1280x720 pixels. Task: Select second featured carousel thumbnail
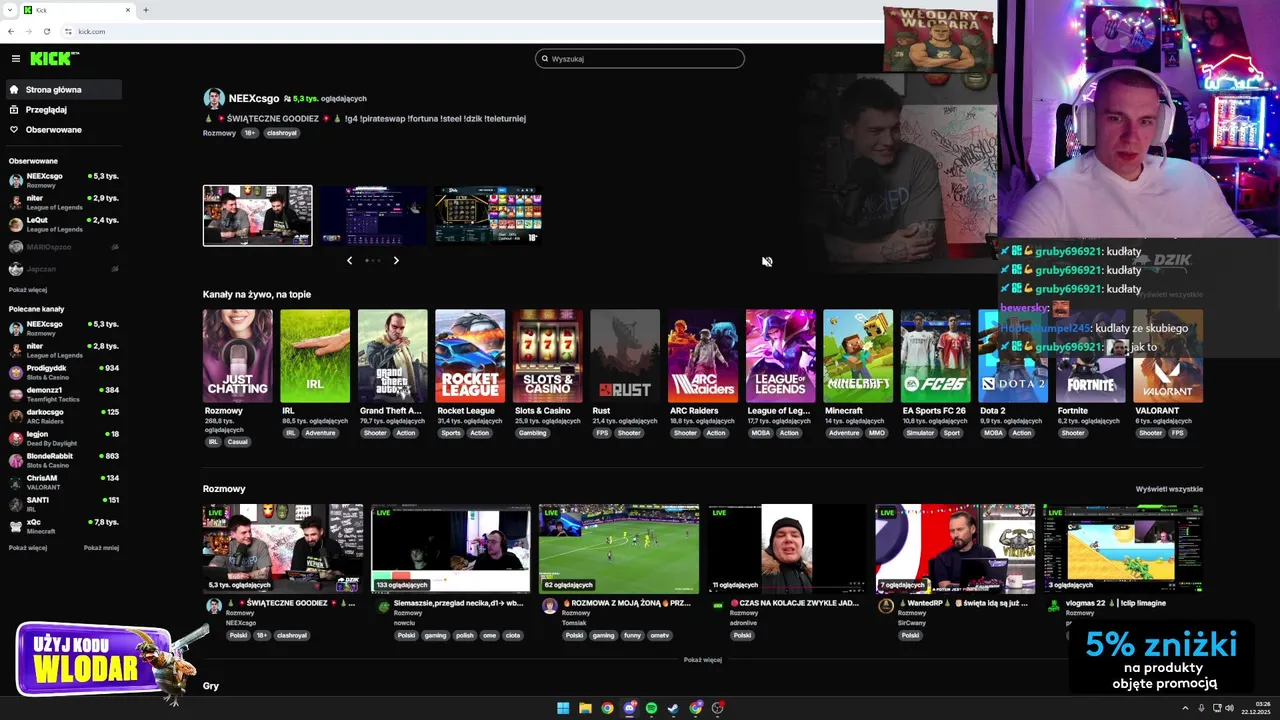pos(373,215)
